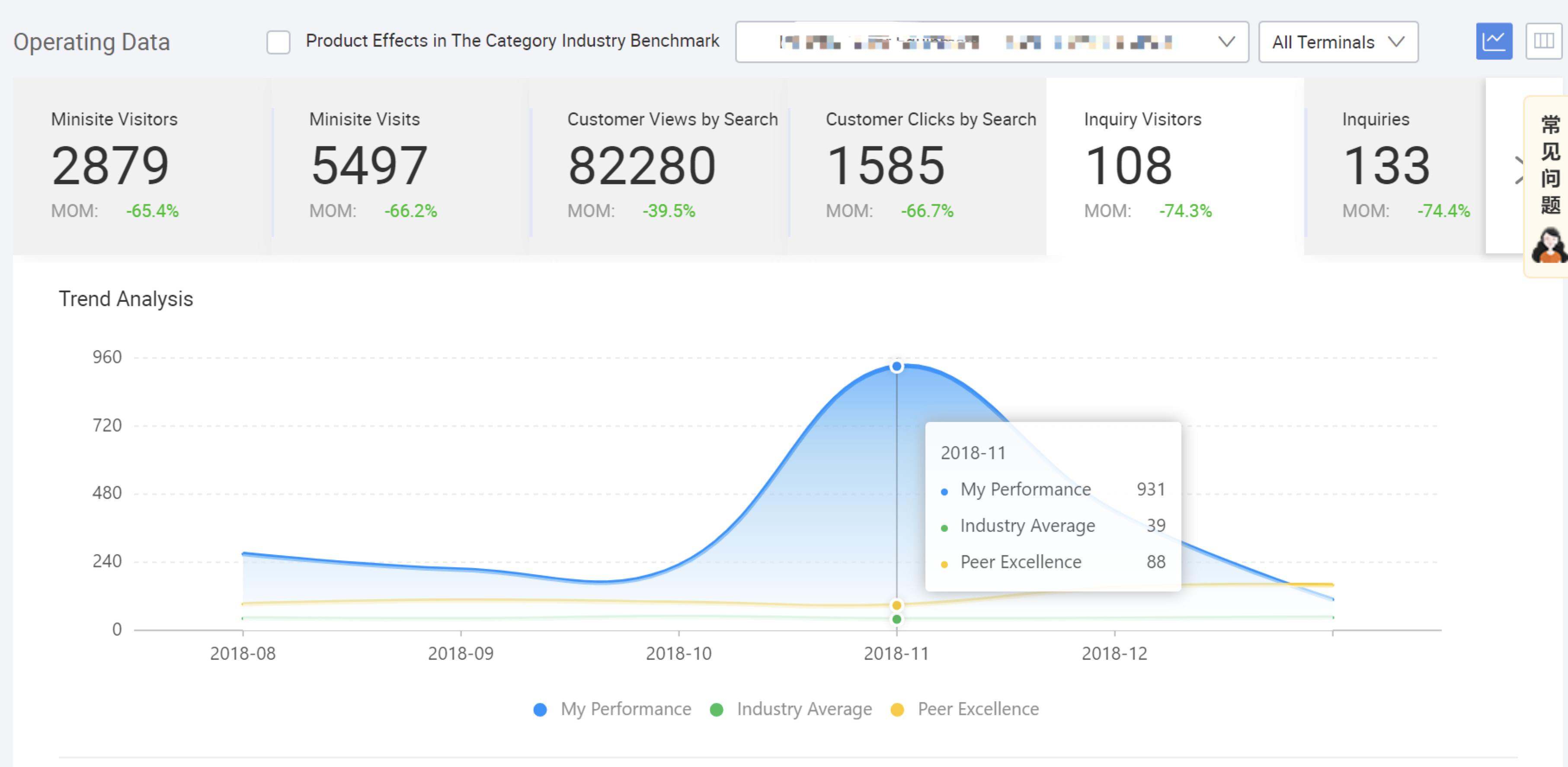1568x767 pixels.
Task: Toggle My Performance legend dot
Action: (x=540, y=710)
